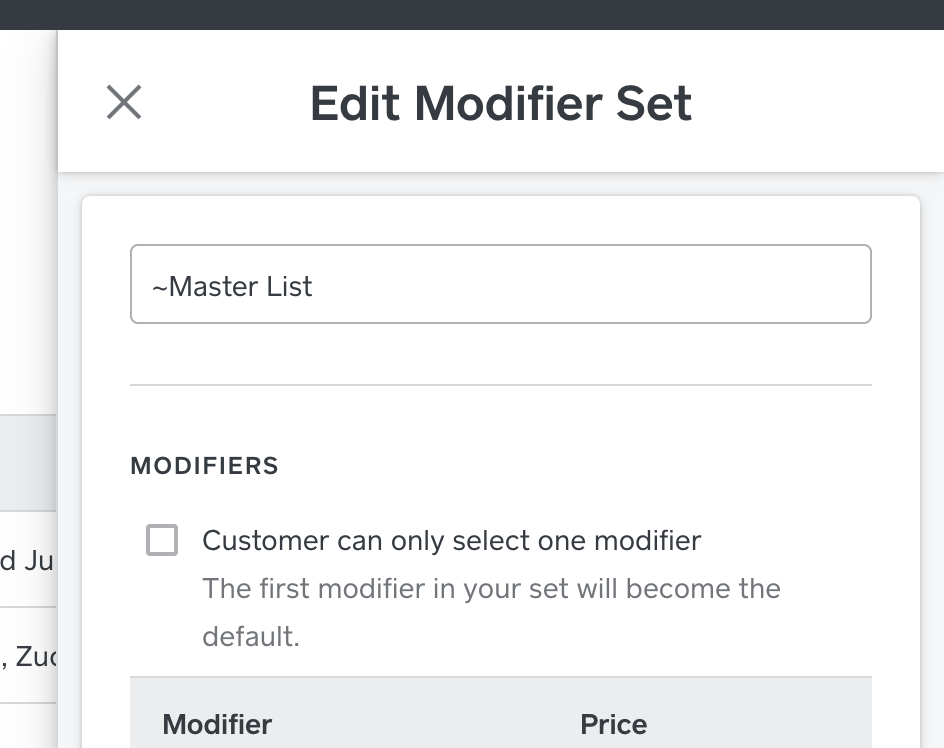Click the divider line under the name field
The height and width of the screenshot is (748, 944).
click(x=500, y=385)
